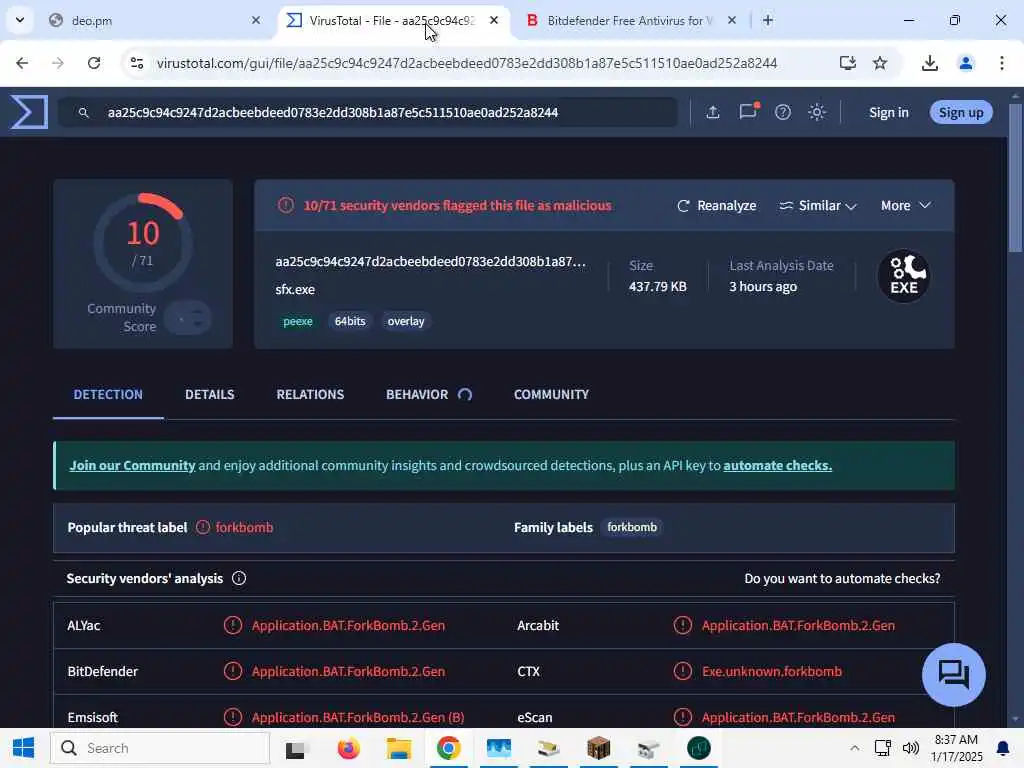Screen dimensions: 1024x768
Task: Open the VirusTotal logo home link
Action: 29,112
